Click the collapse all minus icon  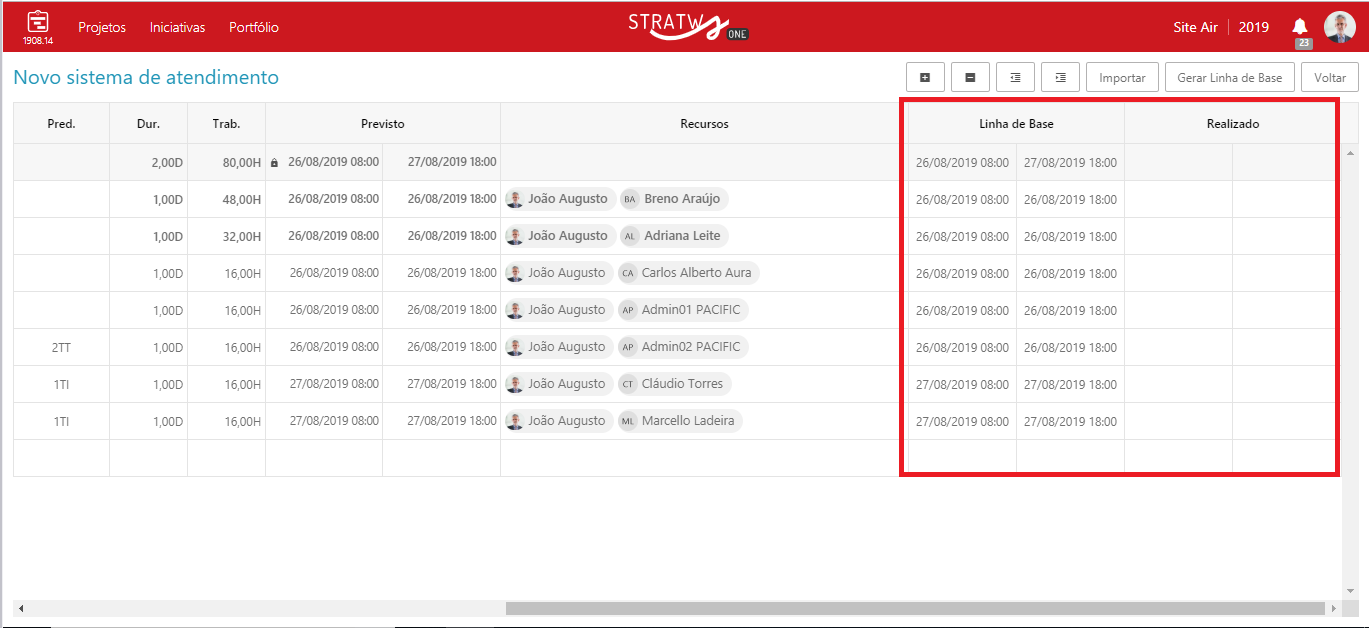tap(970, 77)
